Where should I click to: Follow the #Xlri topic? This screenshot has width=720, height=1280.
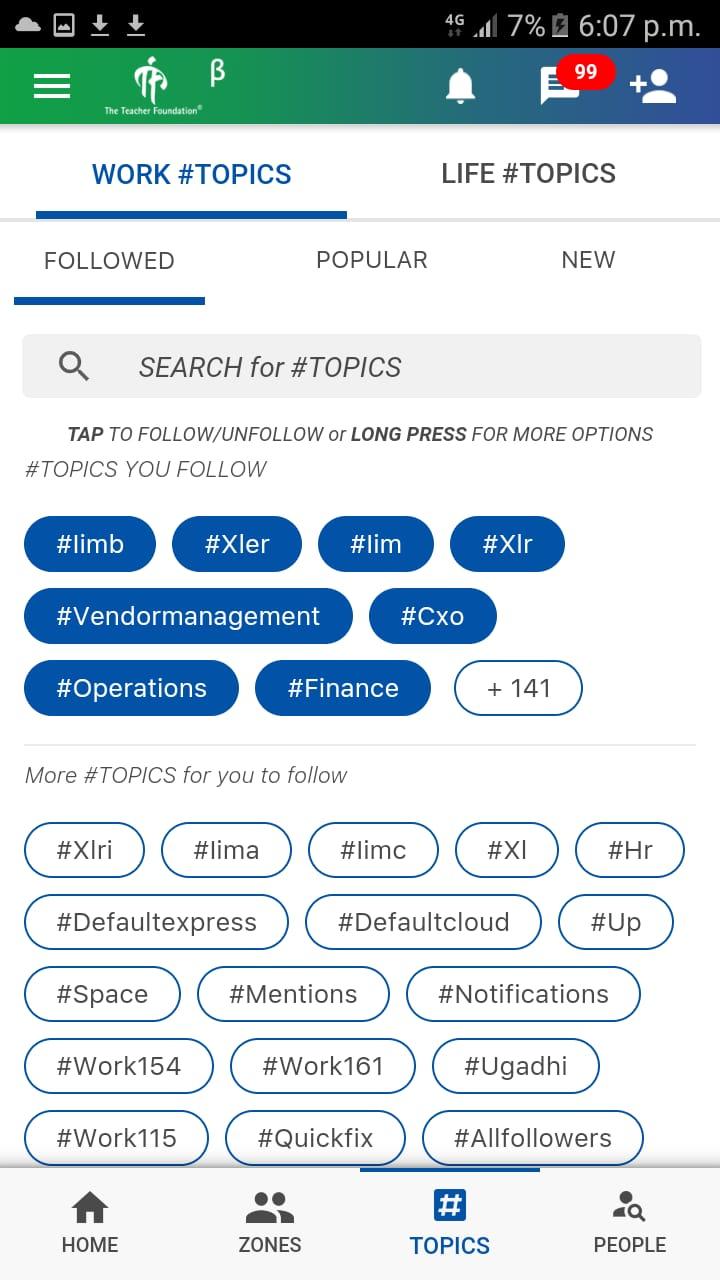(84, 850)
